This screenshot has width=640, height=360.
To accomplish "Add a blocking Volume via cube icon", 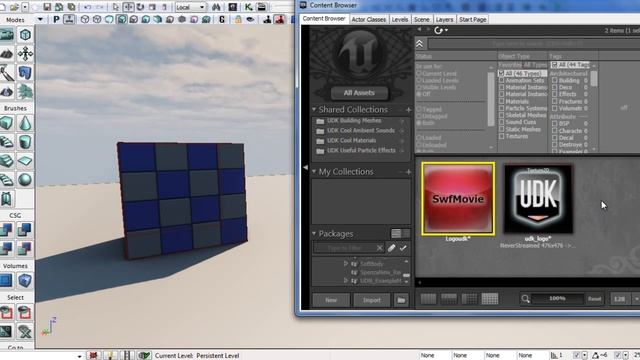I will [x=25, y=280].
